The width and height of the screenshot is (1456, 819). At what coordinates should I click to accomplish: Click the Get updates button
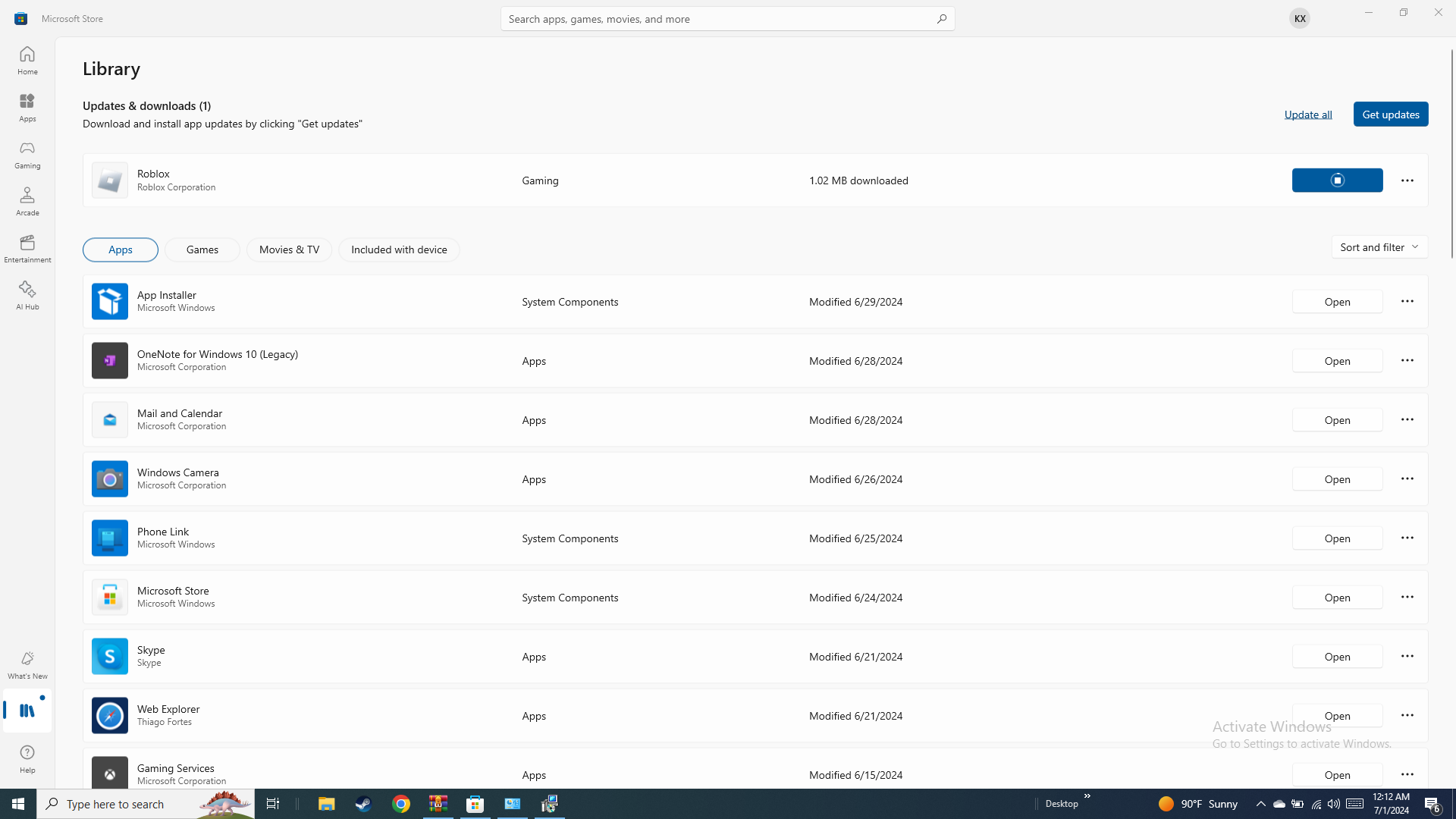(1391, 114)
